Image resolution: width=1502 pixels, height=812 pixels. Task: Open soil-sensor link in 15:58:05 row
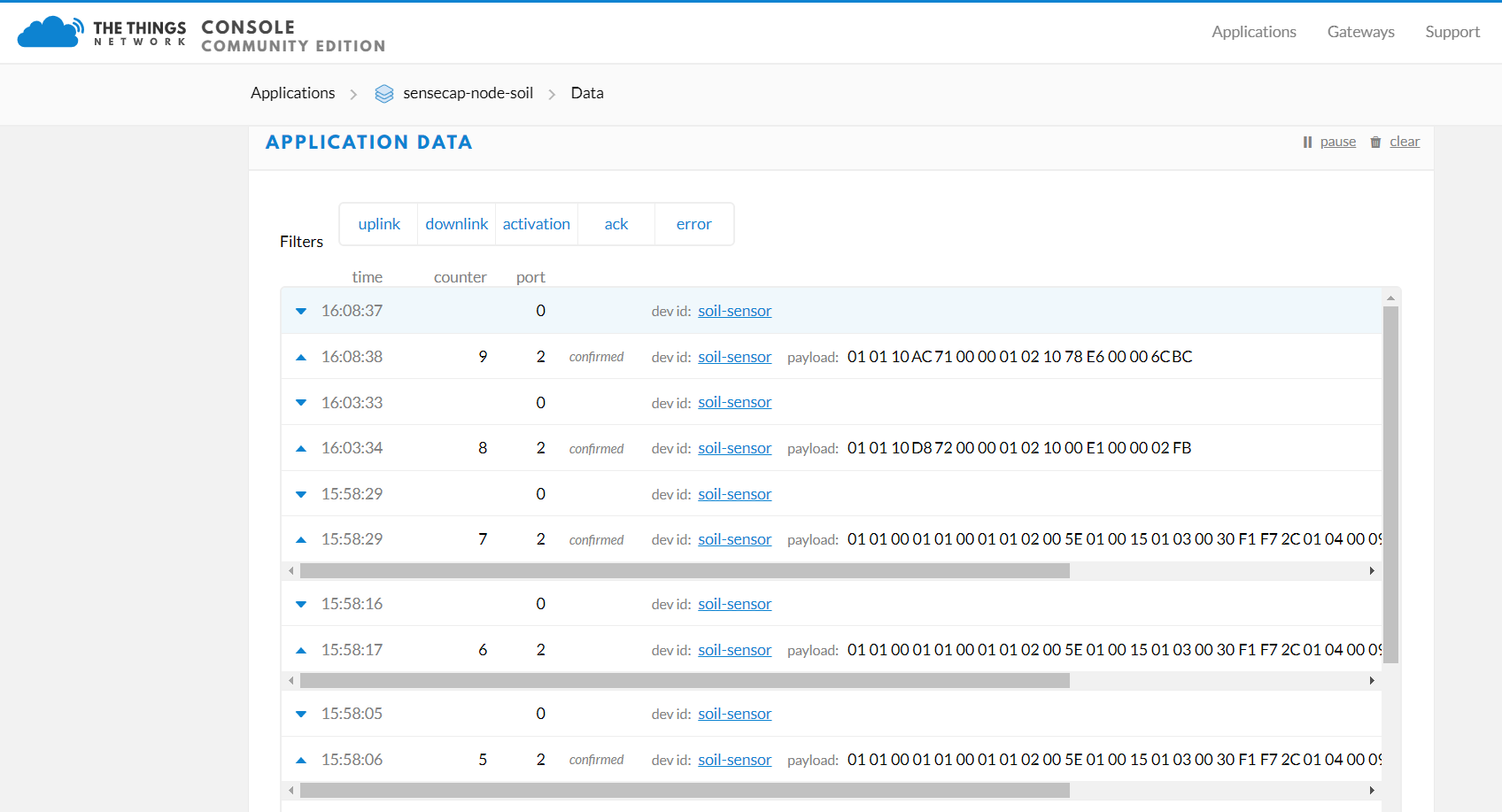click(734, 714)
